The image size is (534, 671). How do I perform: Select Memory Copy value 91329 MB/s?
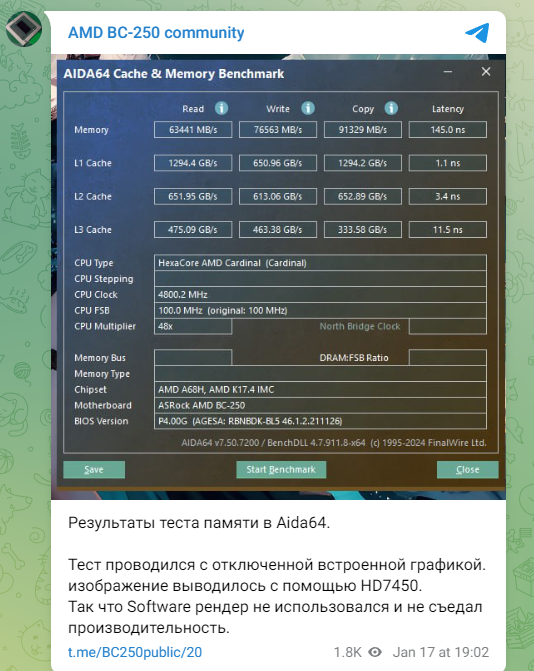(363, 130)
